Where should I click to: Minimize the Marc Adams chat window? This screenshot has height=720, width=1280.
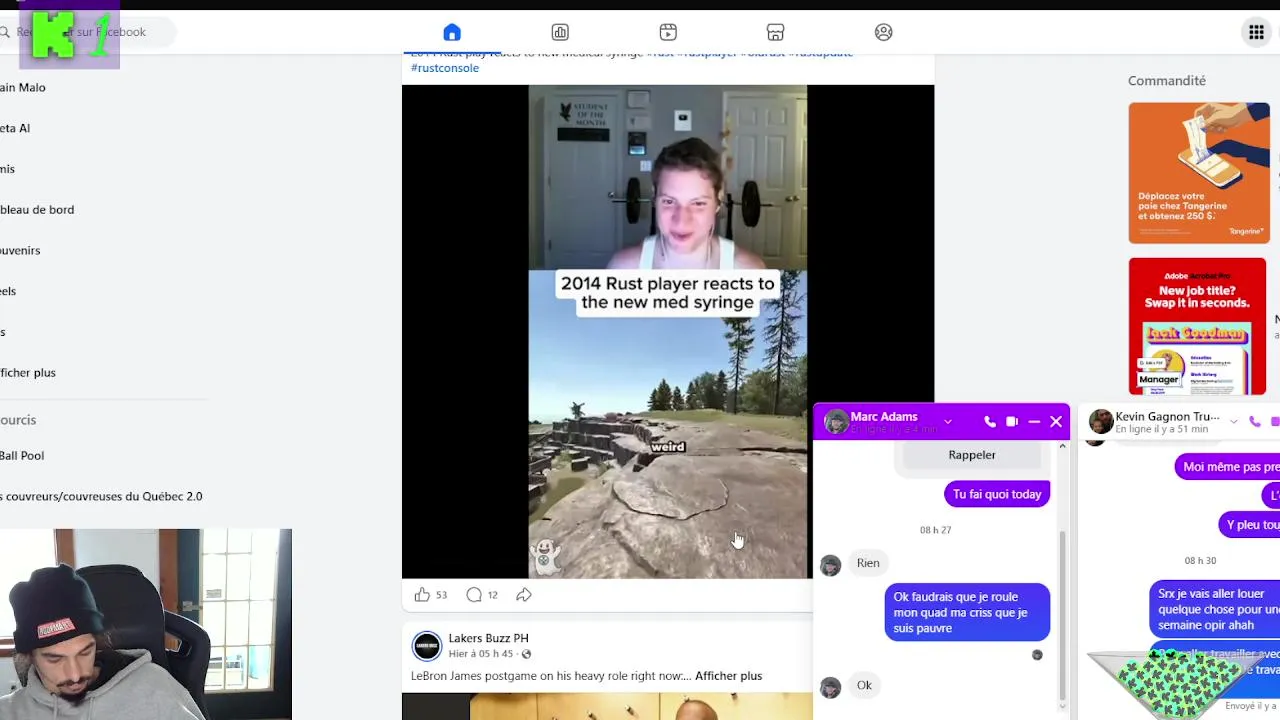pos(1034,422)
